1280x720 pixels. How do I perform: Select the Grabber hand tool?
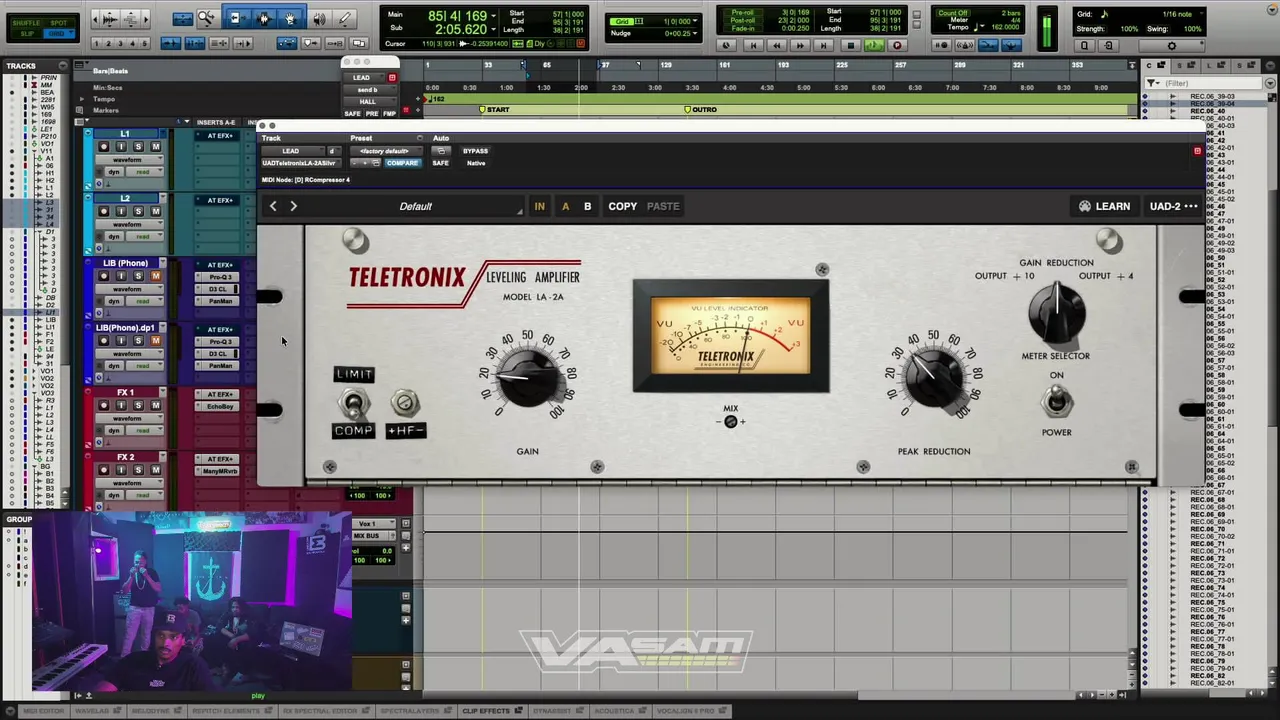tap(290, 19)
